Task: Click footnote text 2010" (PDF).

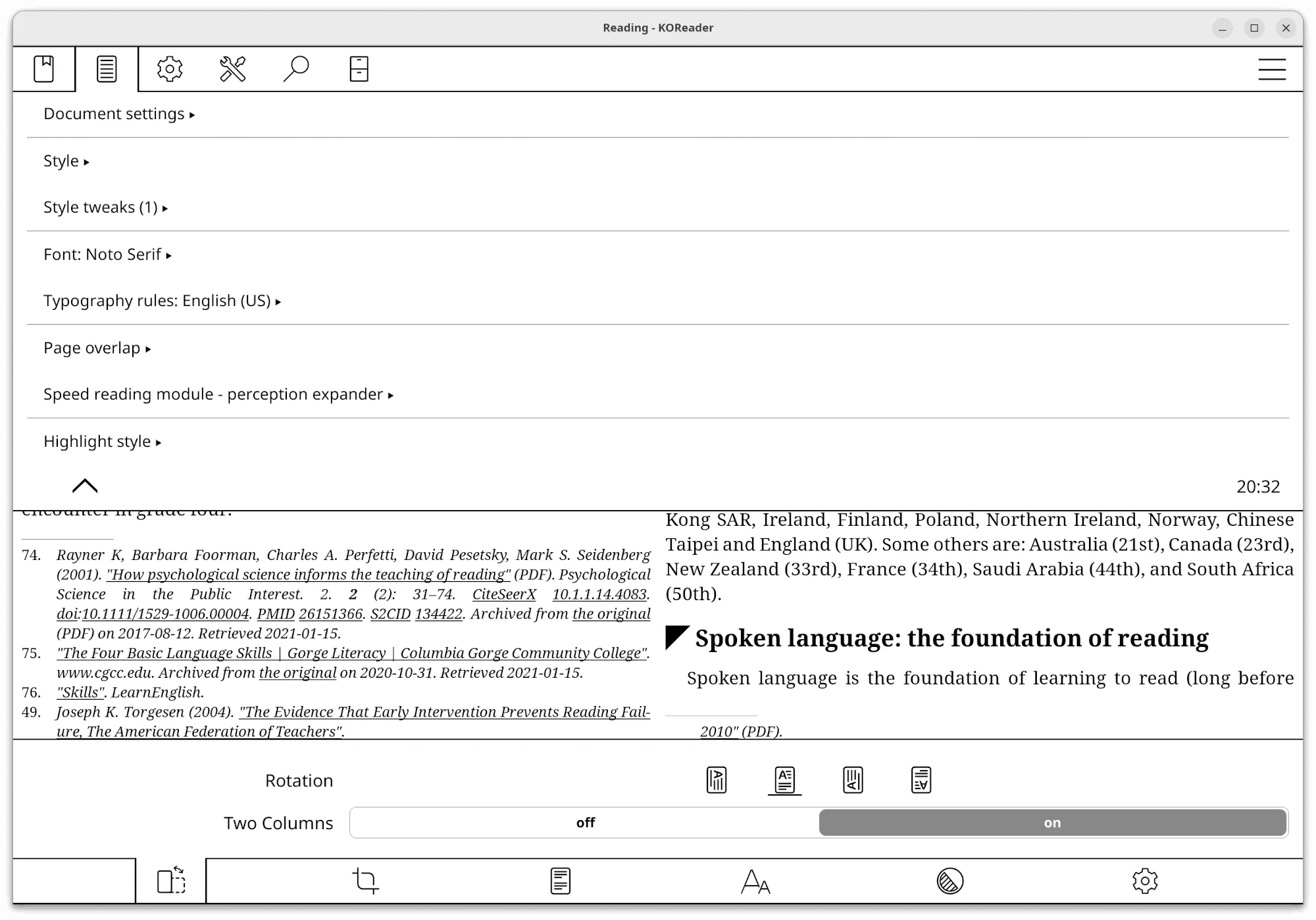Action: [741, 731]
